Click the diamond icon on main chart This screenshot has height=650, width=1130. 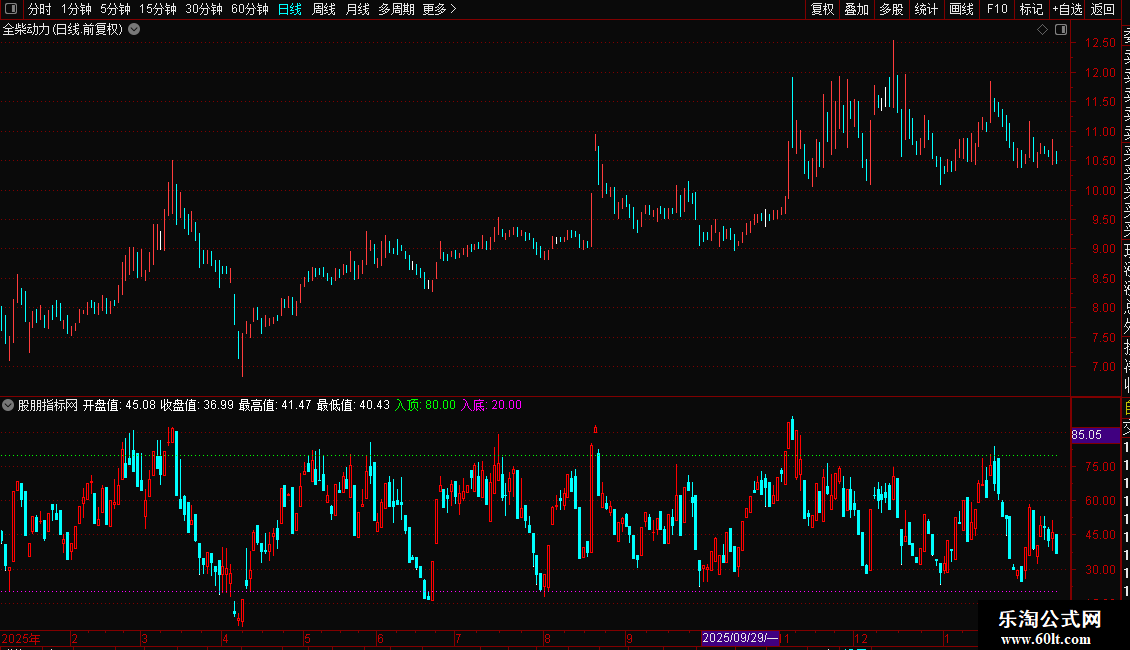click(x=1042, y=30)
